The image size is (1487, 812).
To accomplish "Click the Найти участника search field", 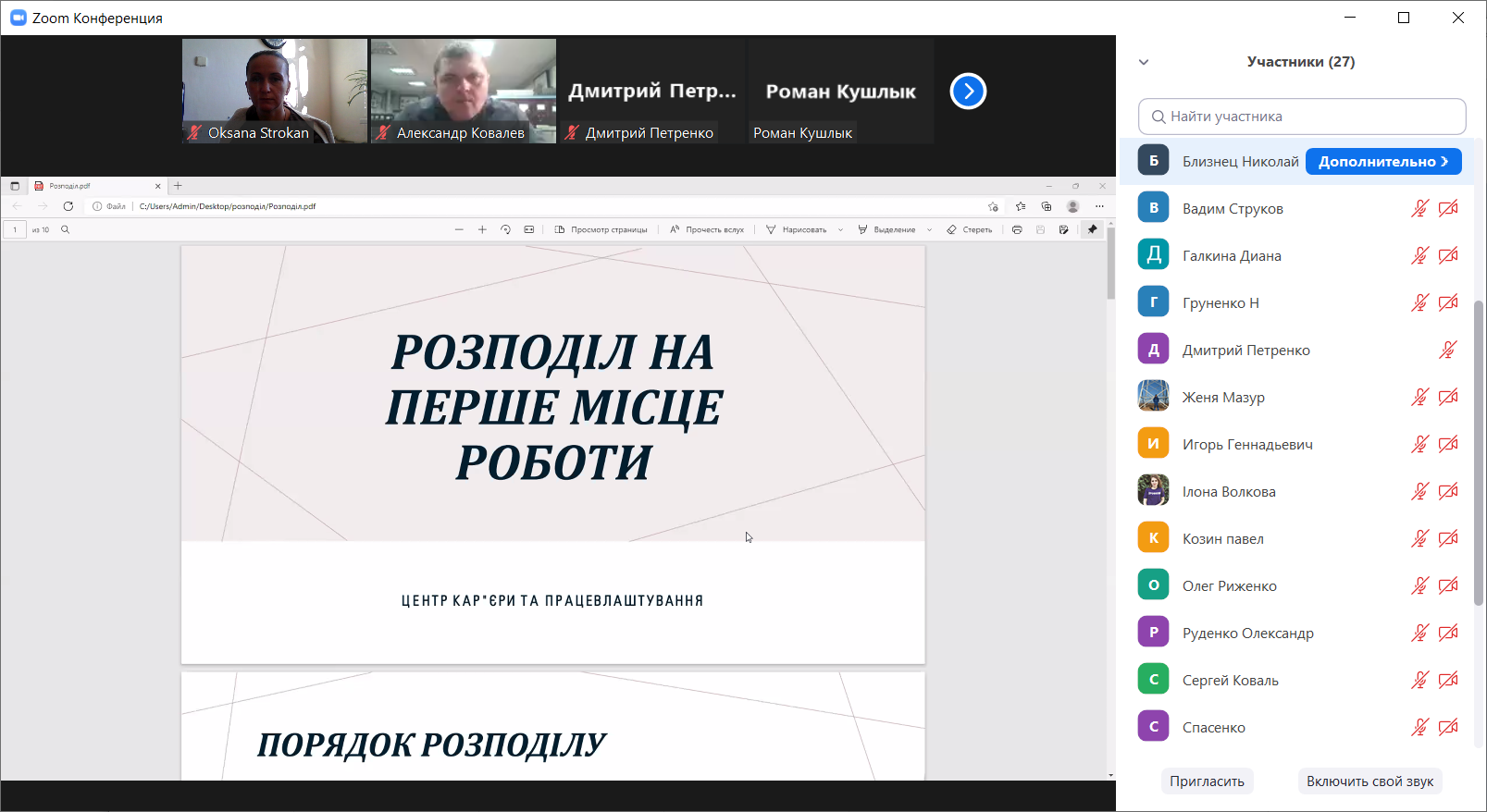I will (1302, 117).
